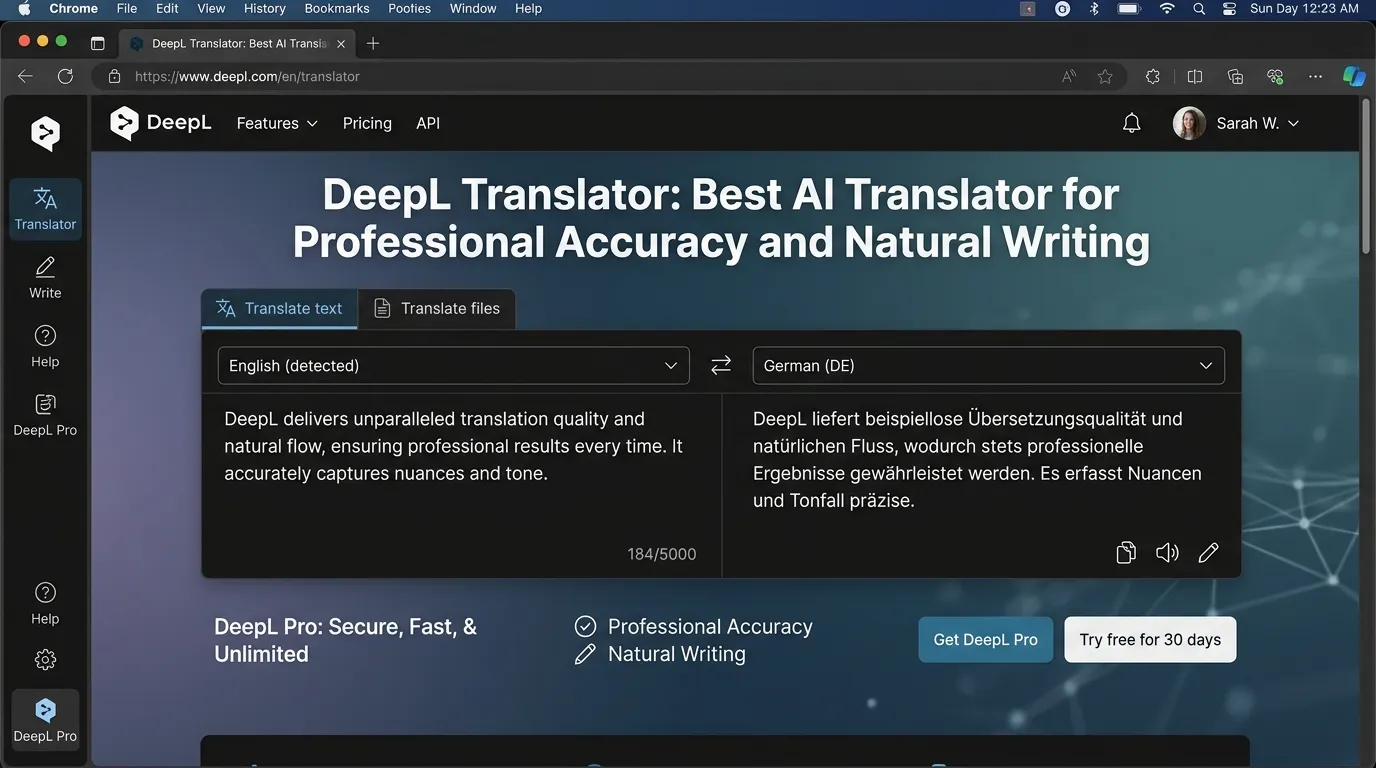
Task: Select the DeepL Translator browser tab
Action: pos(237,43)
